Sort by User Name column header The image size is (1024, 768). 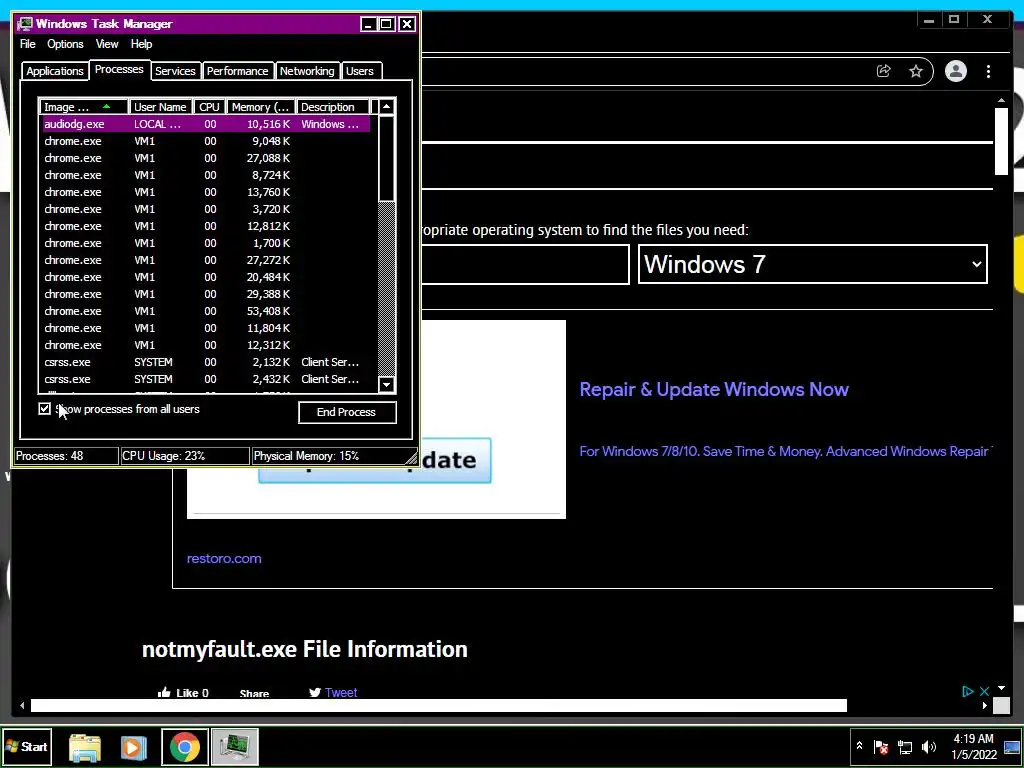161,107
